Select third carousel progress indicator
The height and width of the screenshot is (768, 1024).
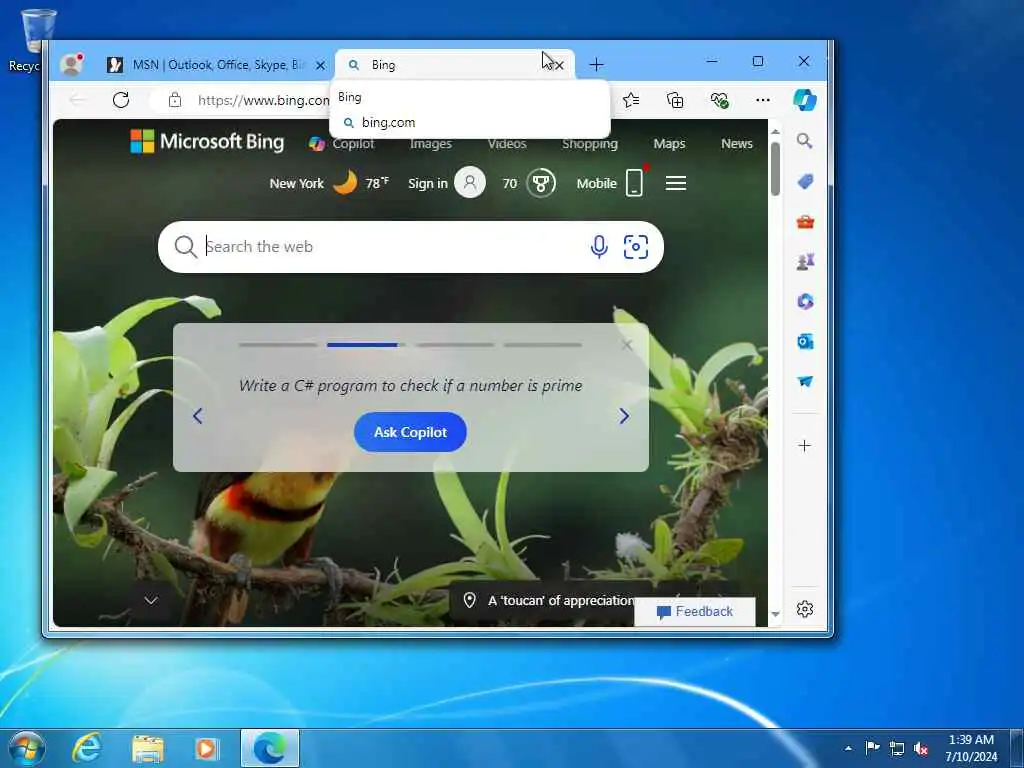click(455, 345)
